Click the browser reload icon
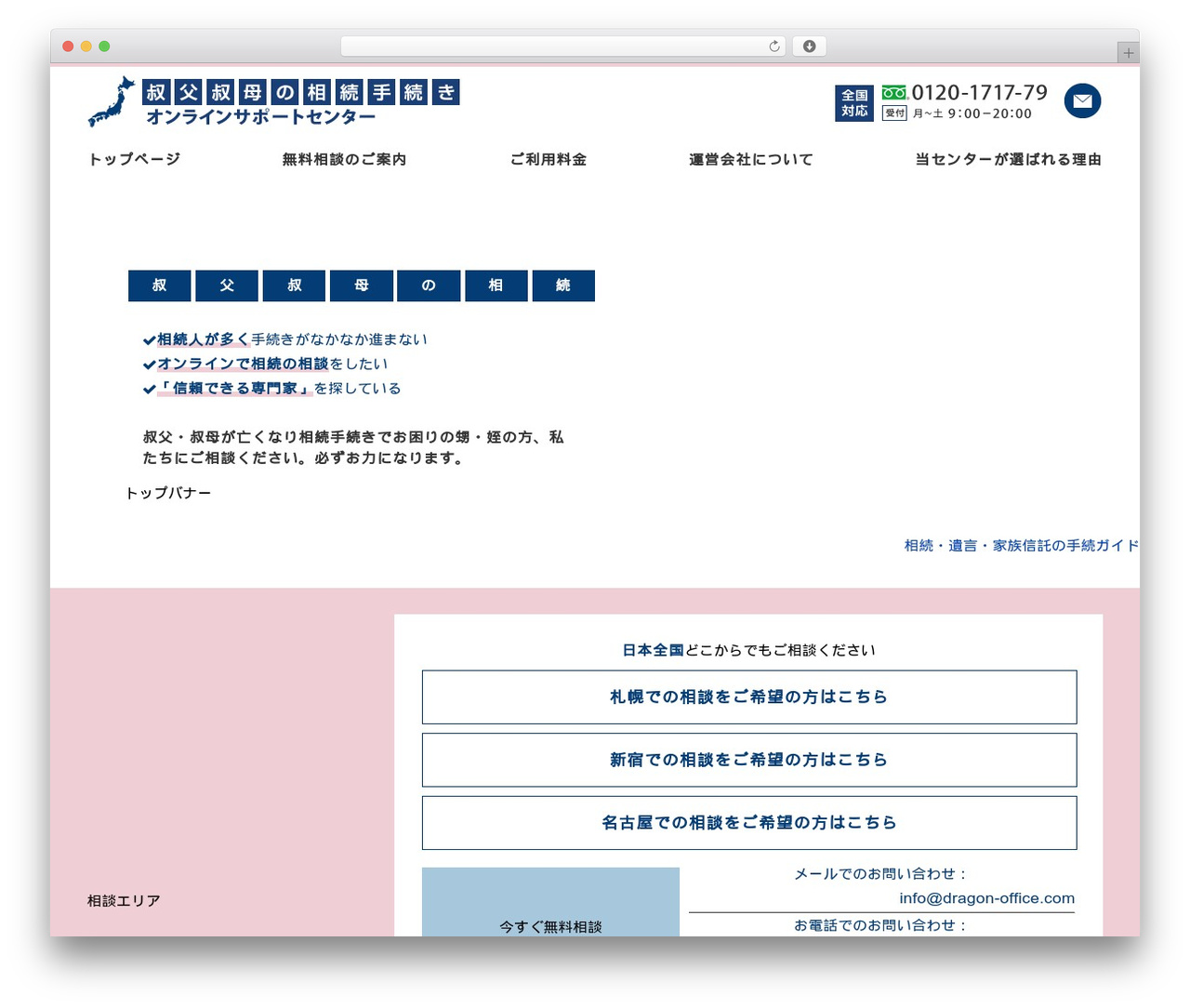Viewport: 1190px width, 1008px height. point(773,46)
